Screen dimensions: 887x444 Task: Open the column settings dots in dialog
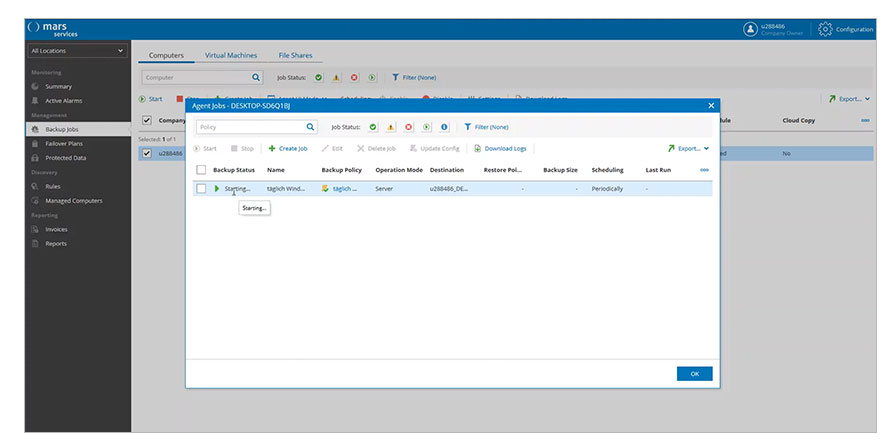704,170
